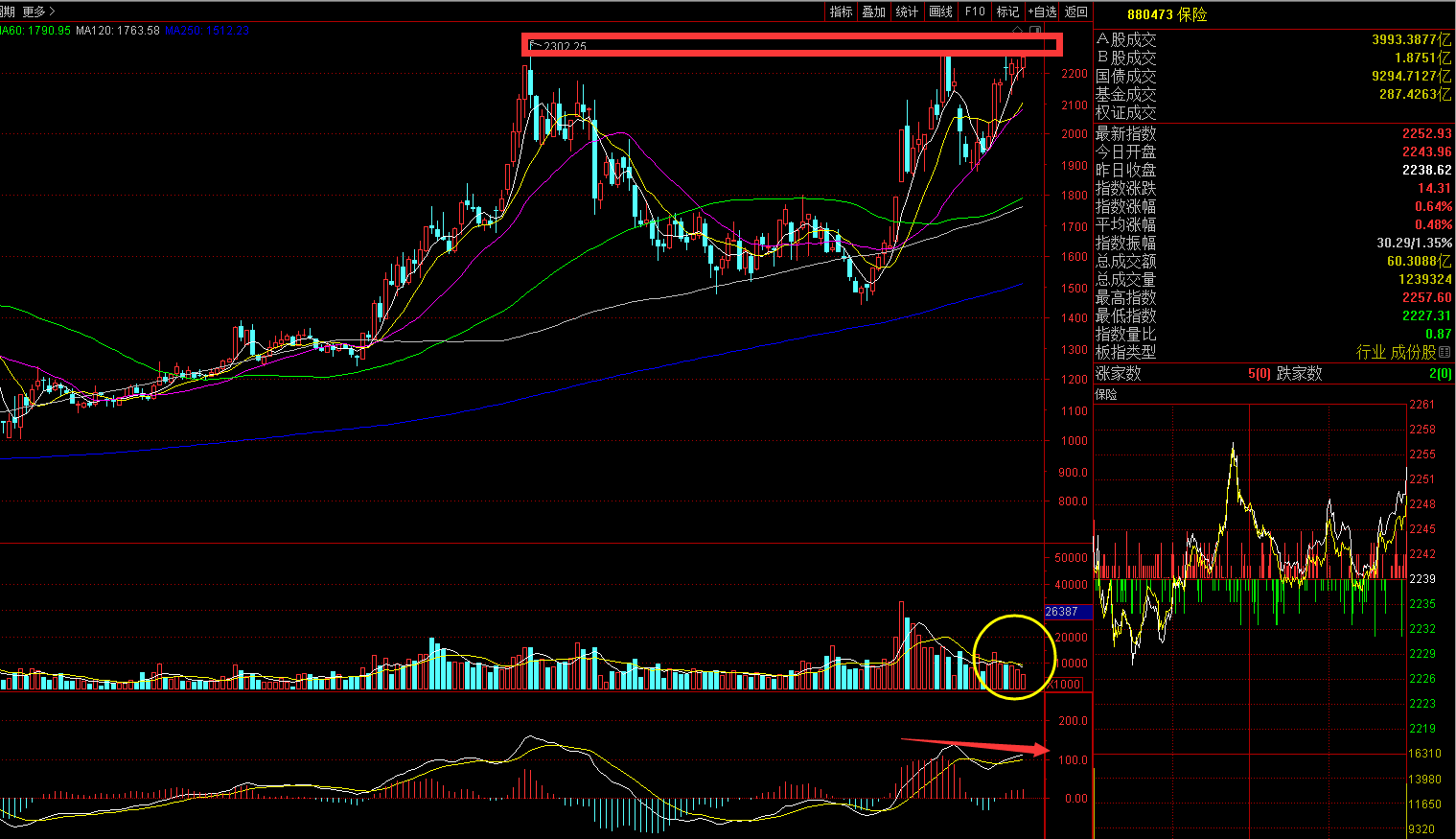1456x839 pixels.
Task: Select the 画线 drawing tool
Action: [x=941, y=12]
